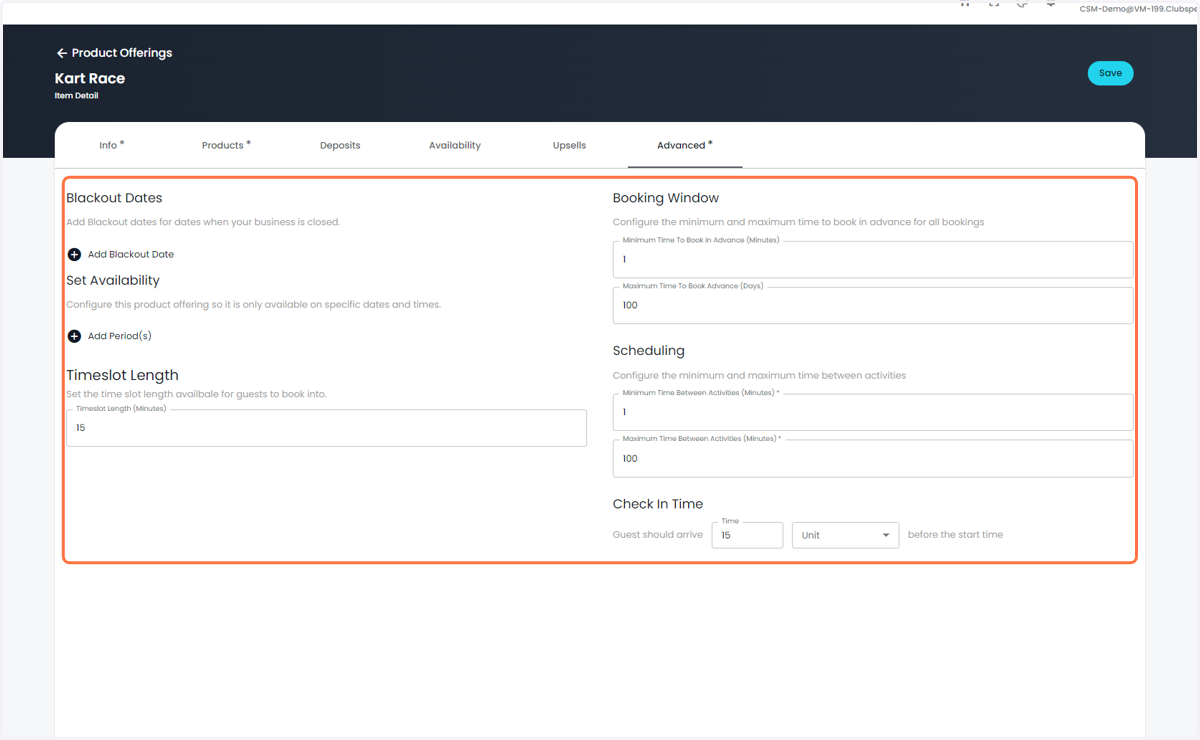1200x740 pixels.
Task: Click the Booking Window heading
Action: tap(666, 198)
